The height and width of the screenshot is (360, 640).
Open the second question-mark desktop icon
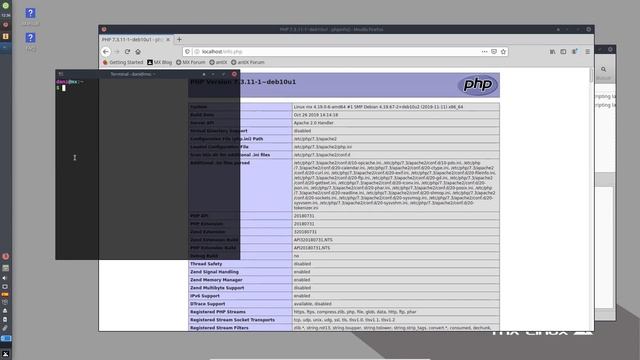click(x=30, y=38)
